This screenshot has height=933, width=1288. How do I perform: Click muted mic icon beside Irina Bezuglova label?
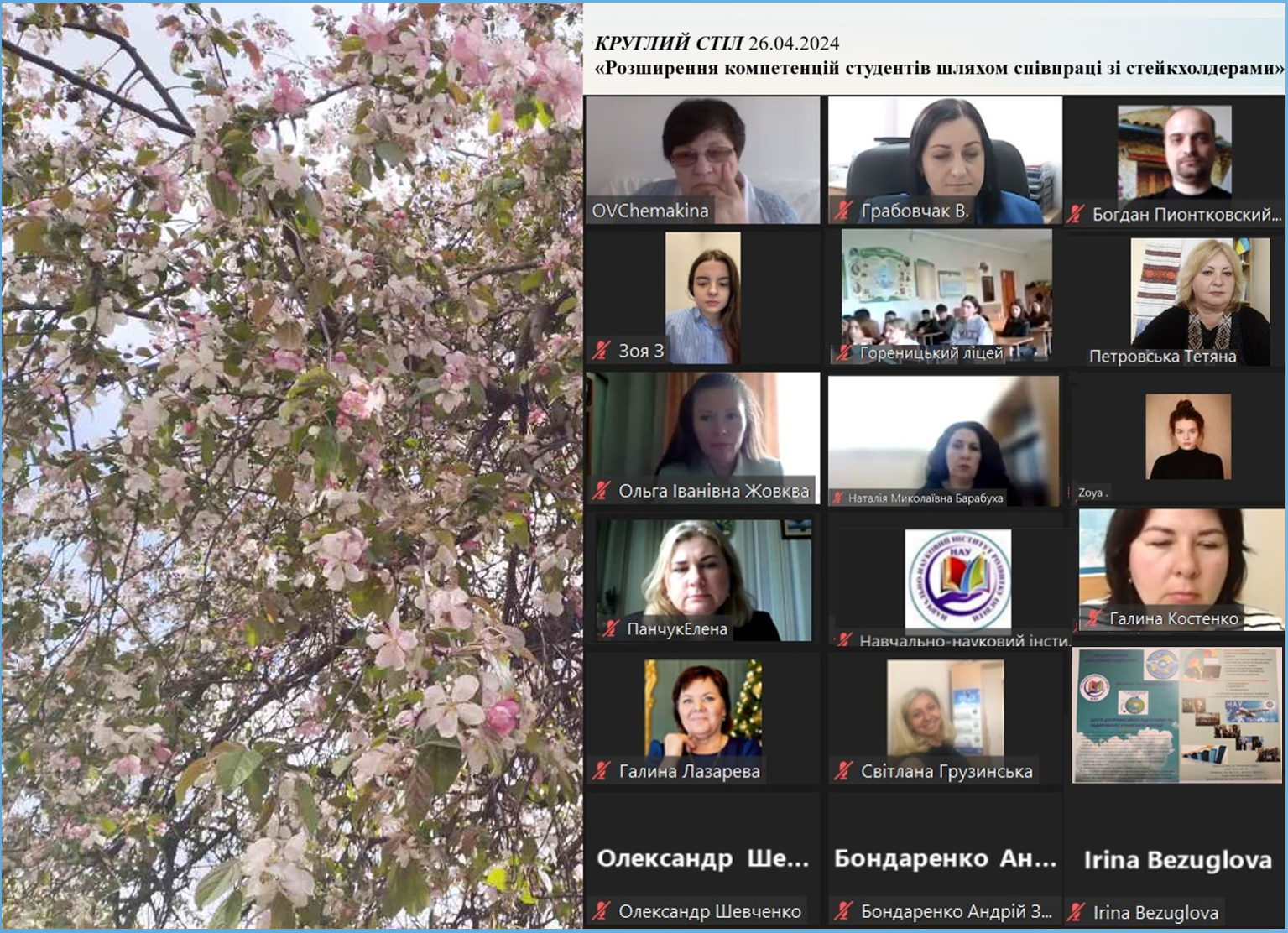click(1076, 912)
